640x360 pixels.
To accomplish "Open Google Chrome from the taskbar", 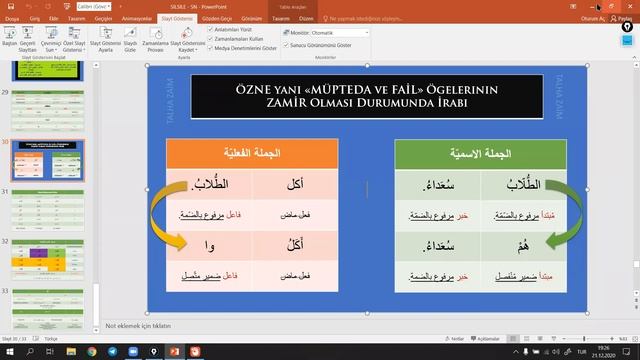I will [x=92, y=352].
